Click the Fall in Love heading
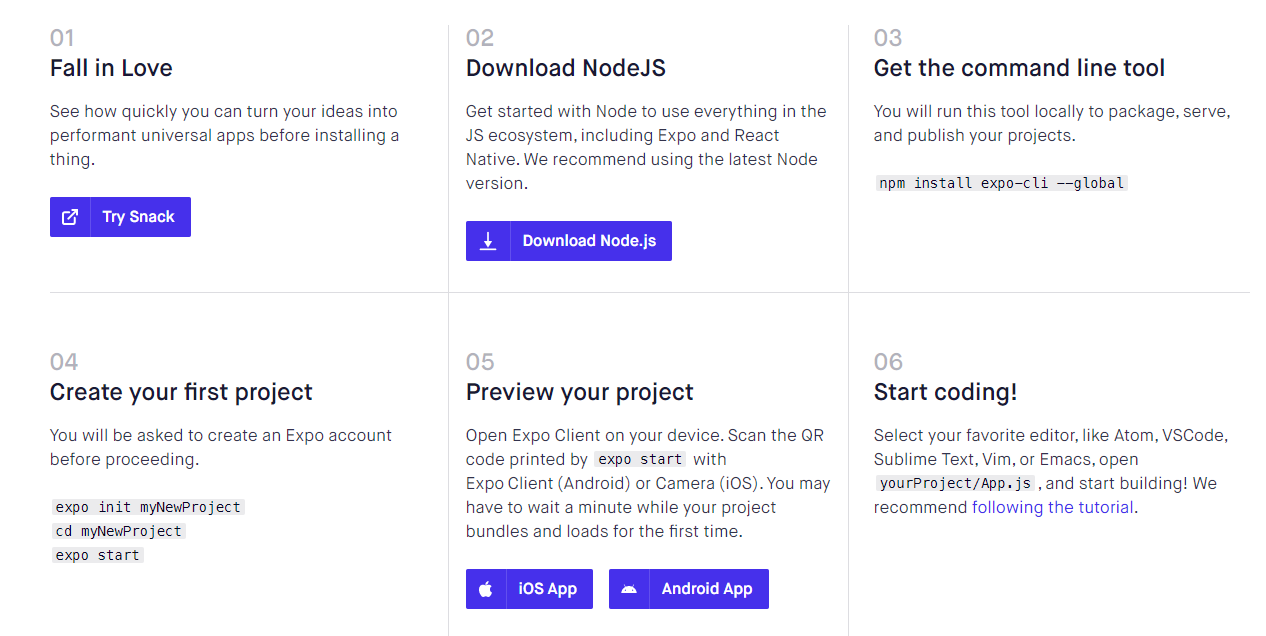This screenshot has height=636, width=1266. tap(111, 68)
